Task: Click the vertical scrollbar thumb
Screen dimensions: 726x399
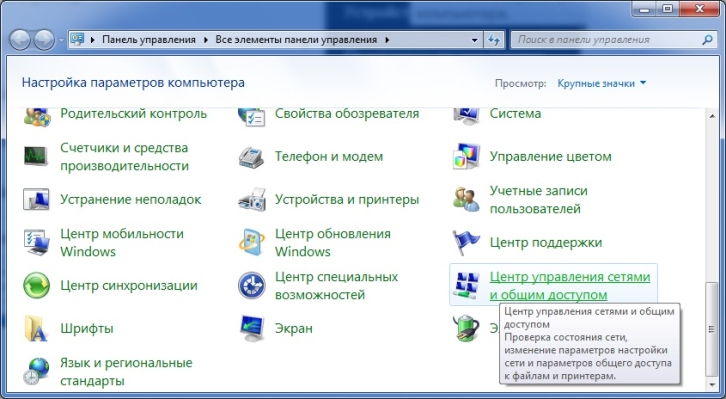Action: pos(712,329)
